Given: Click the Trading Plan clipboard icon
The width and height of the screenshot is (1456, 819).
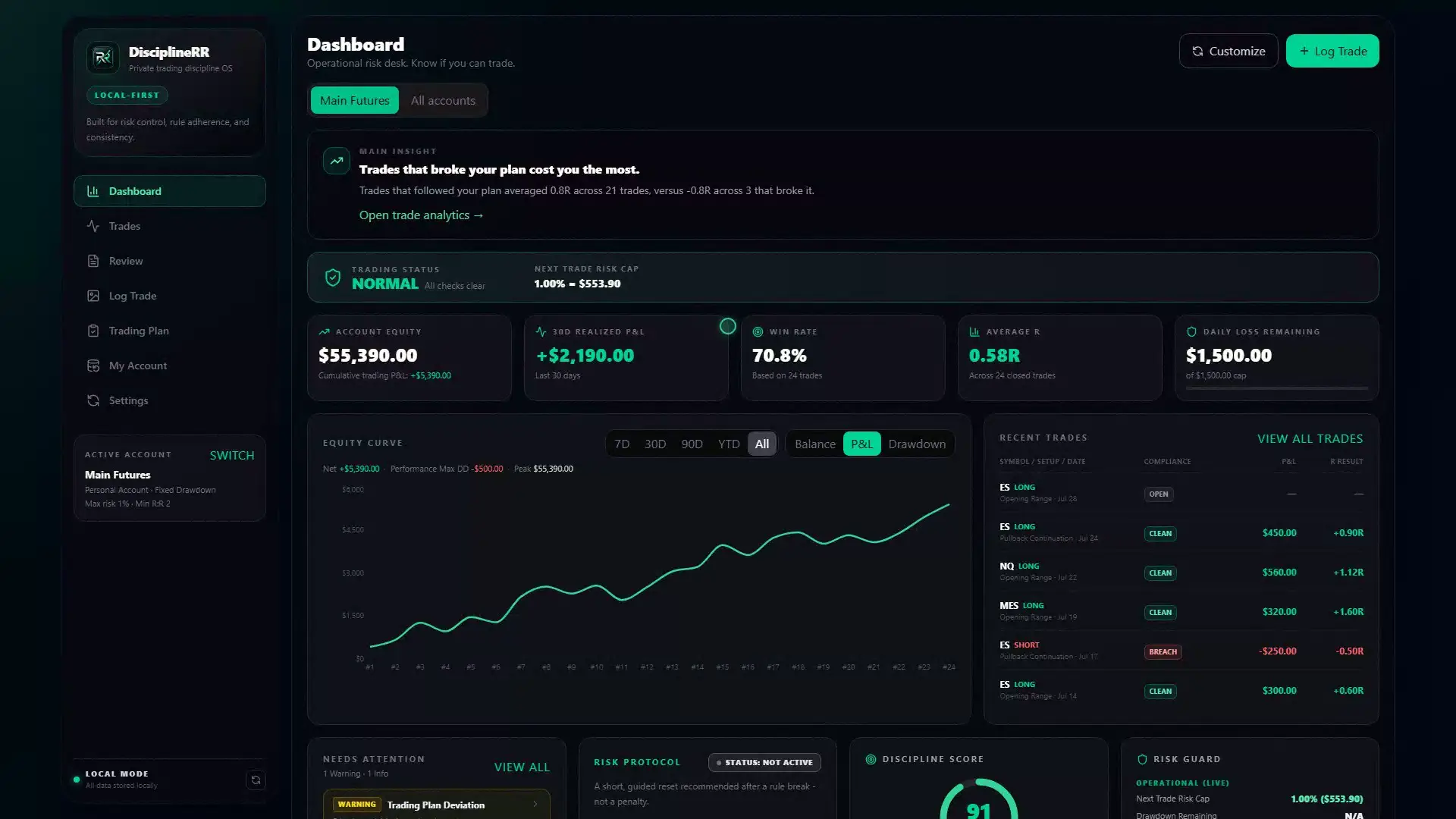Looking at the screenshot, I should coord(93,331).
